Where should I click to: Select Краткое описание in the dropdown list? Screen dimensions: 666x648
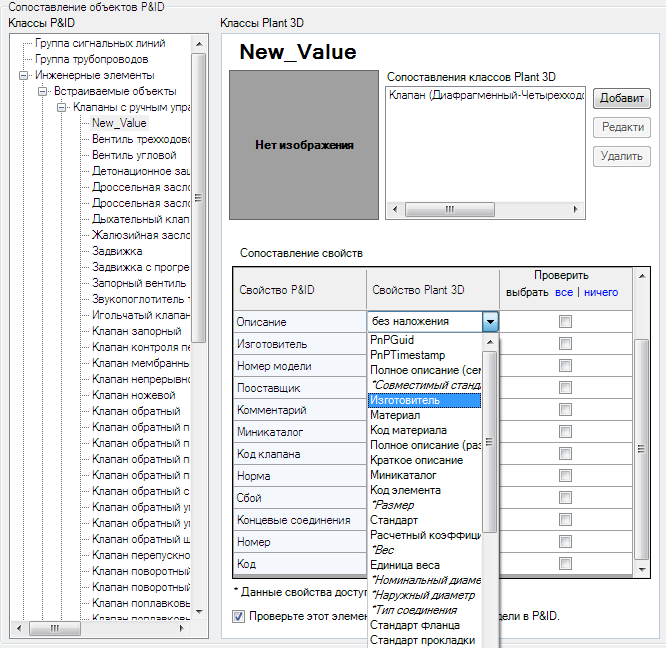pos(416,460)
